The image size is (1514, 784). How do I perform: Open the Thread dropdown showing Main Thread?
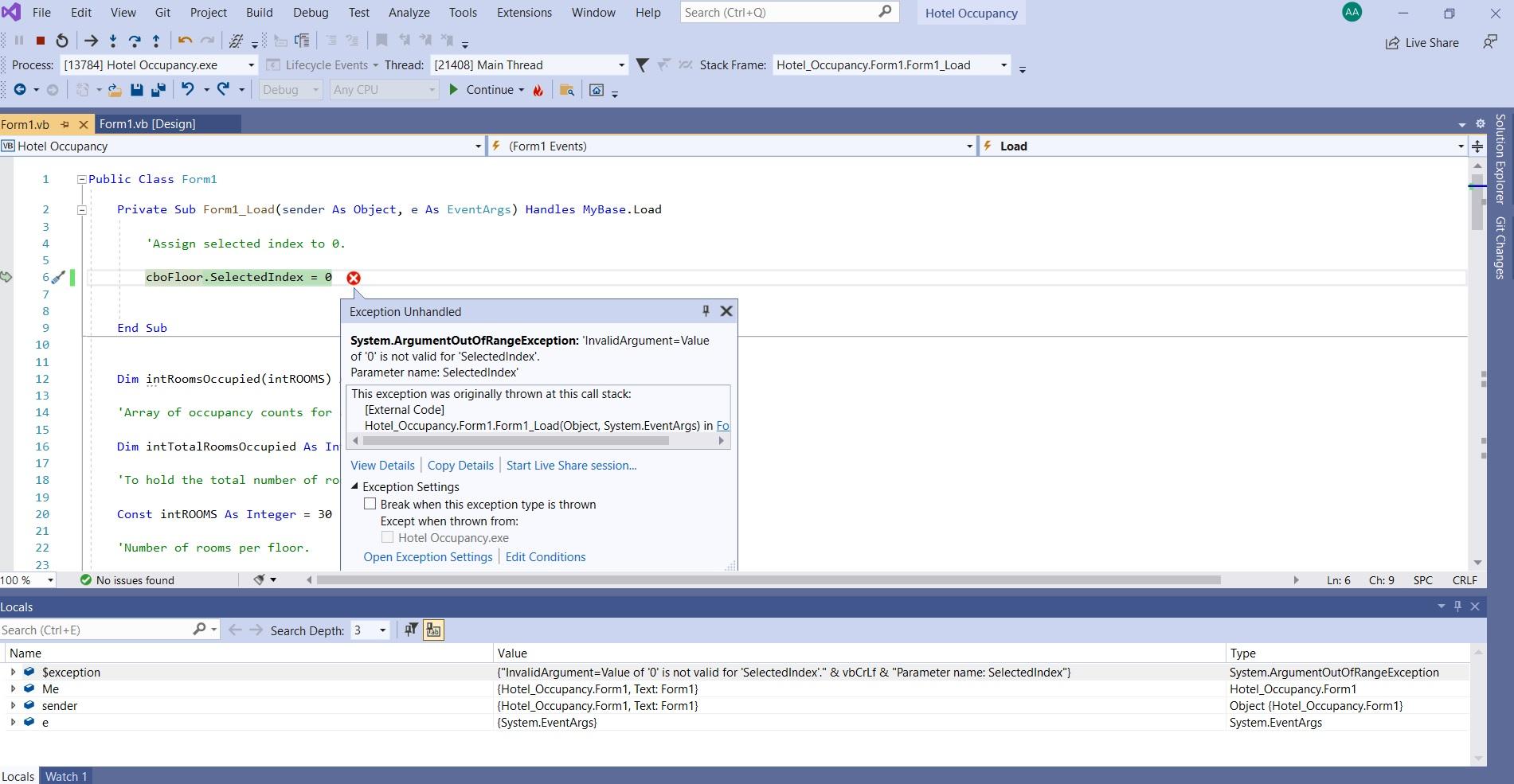click(530, 65)
